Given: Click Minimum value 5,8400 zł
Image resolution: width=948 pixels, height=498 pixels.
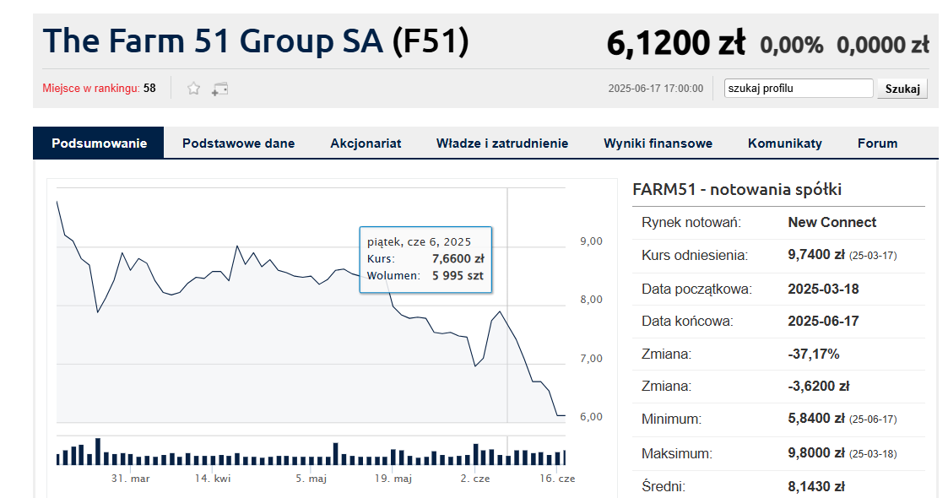Looking at the screenshot, I should click(x=816, y=418).
